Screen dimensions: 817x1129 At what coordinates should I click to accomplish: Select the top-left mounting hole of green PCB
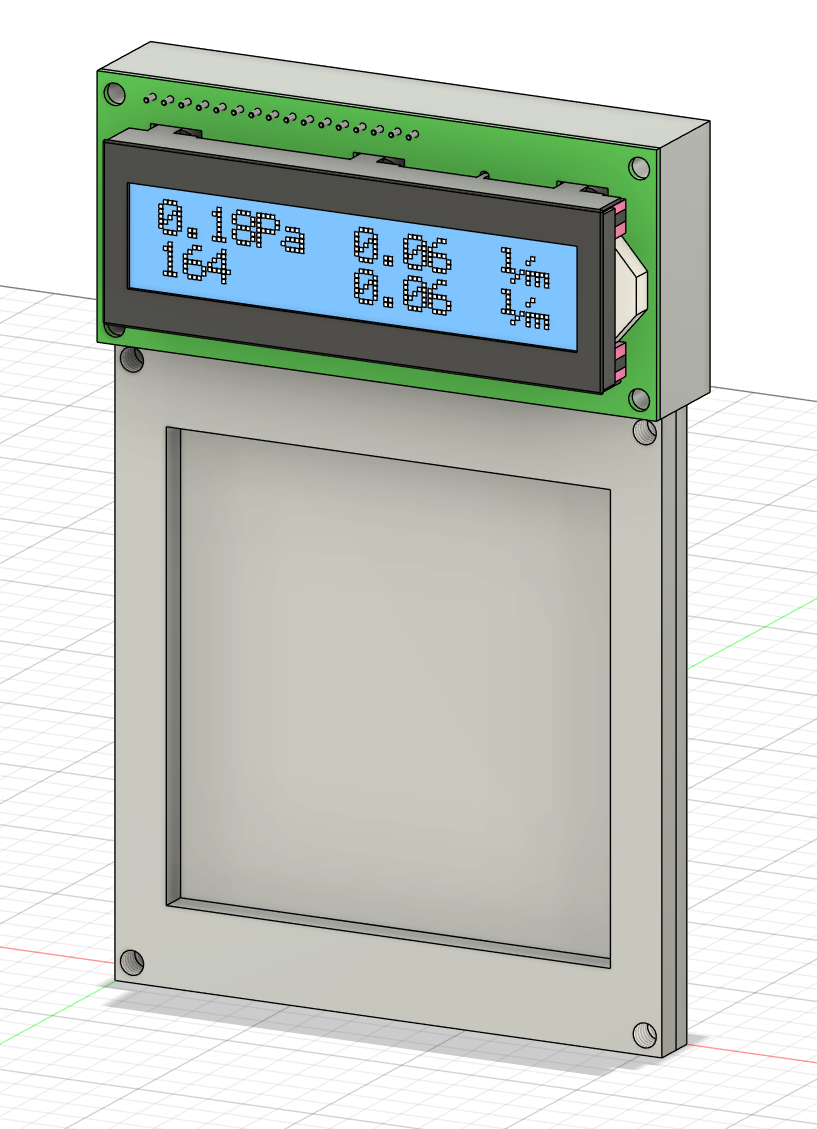[116, 93]
